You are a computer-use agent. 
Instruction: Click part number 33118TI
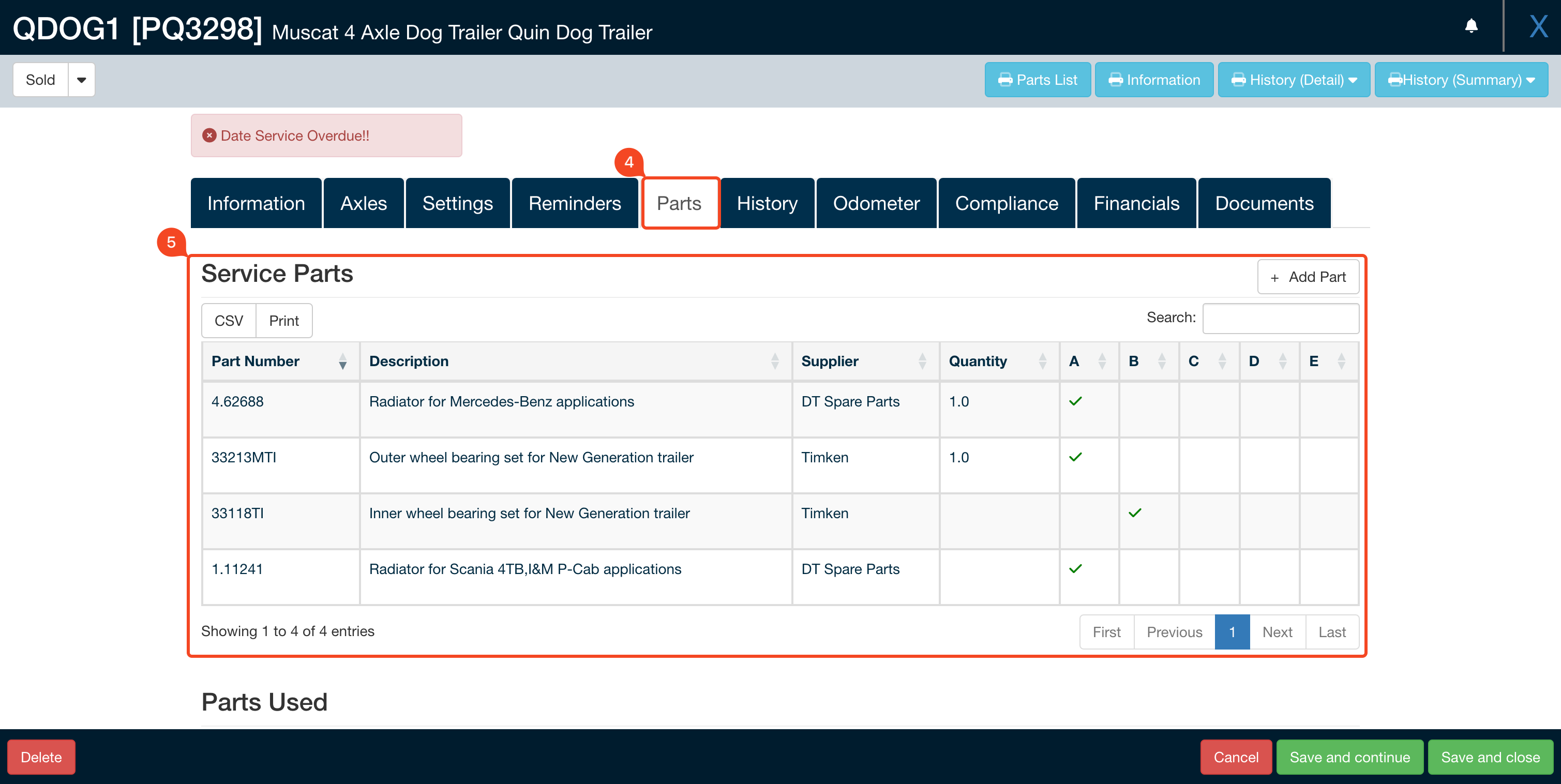point(237,512)
